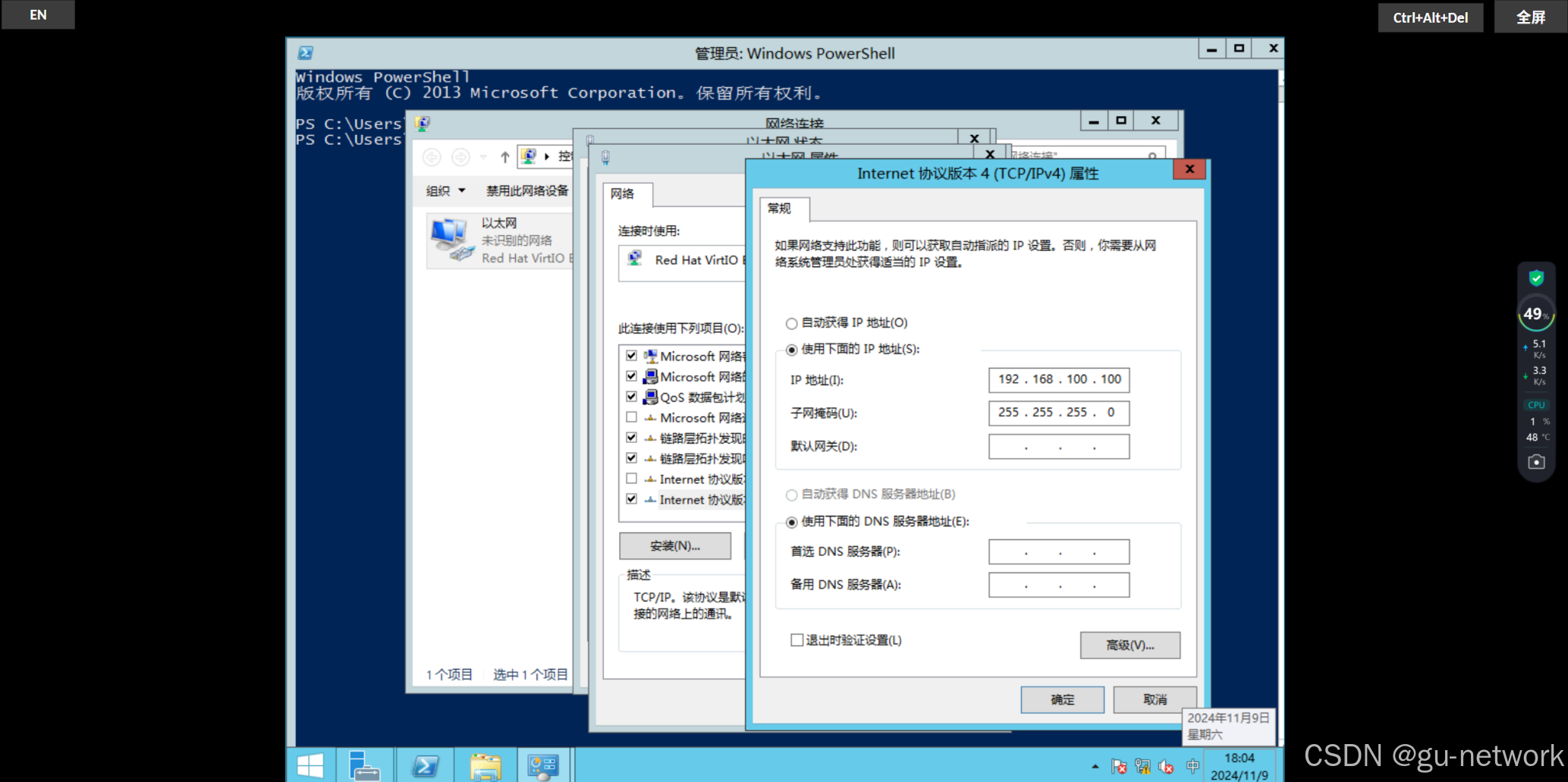Select the 网络 tab in Ethernet properties

[623, 194]
